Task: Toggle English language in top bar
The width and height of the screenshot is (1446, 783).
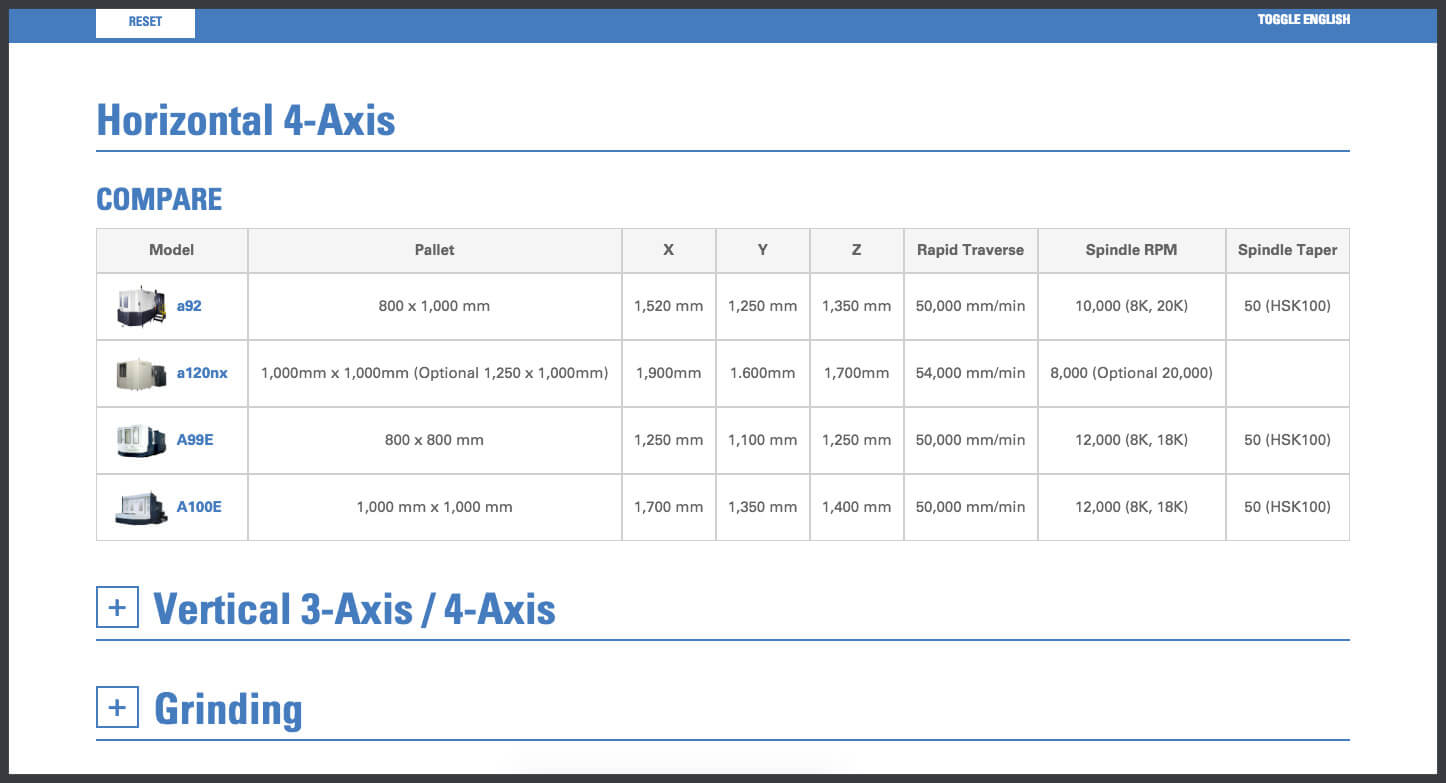Action: [1303, 20]
